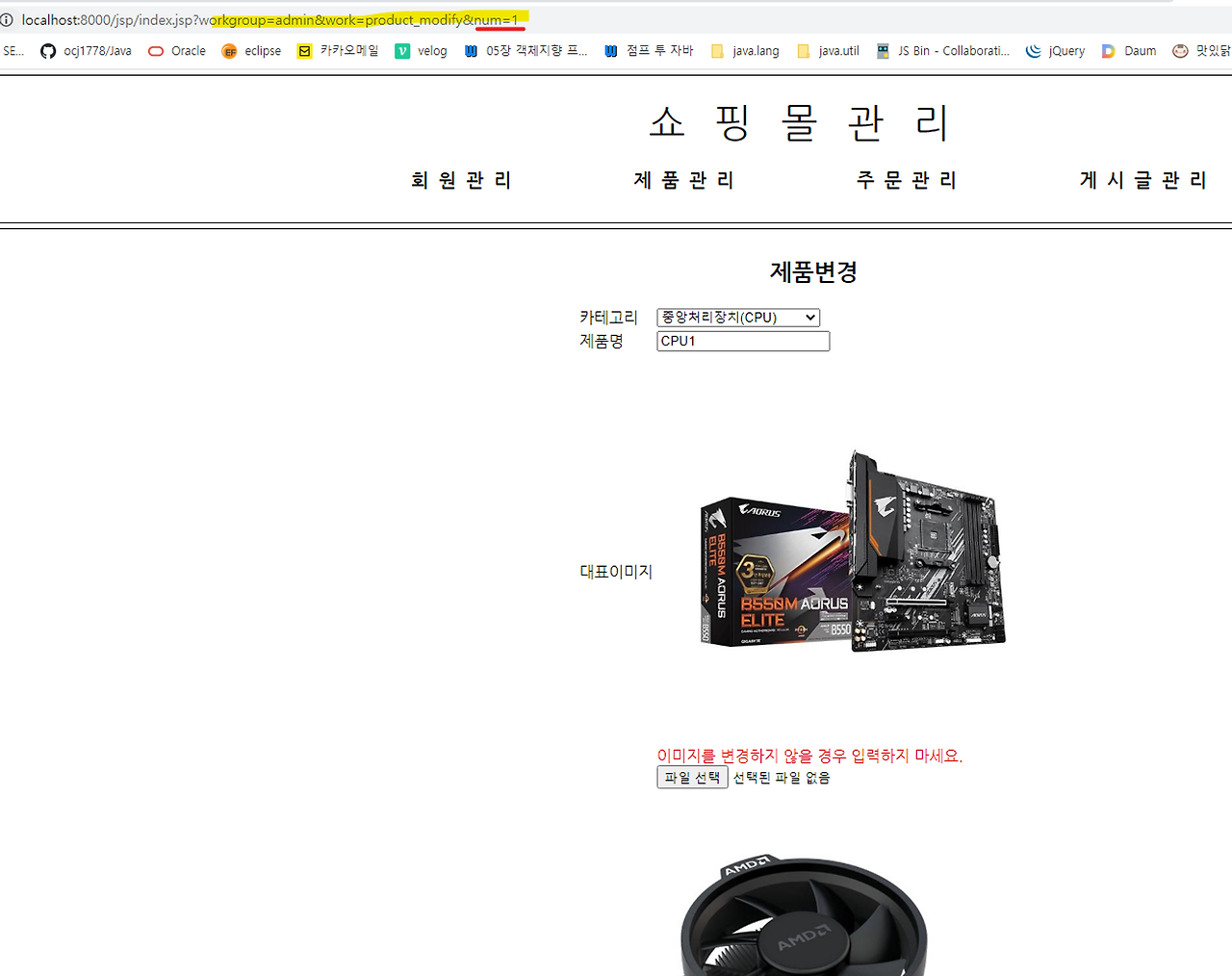Open the Oracle bookmark
Screen dimensions: 1232x976
click(177, 51)
